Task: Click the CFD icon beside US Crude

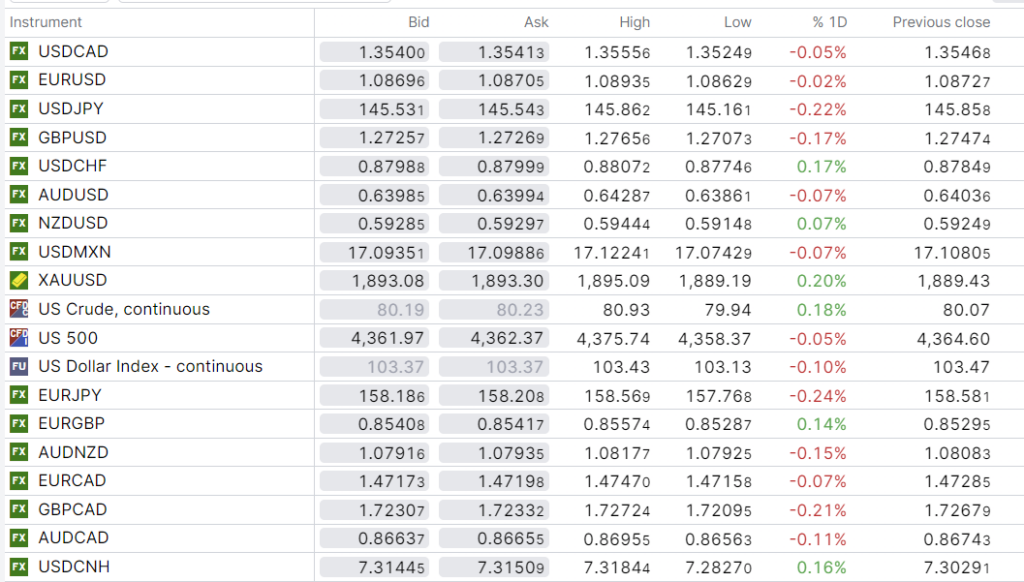Action: coord(19,309)
